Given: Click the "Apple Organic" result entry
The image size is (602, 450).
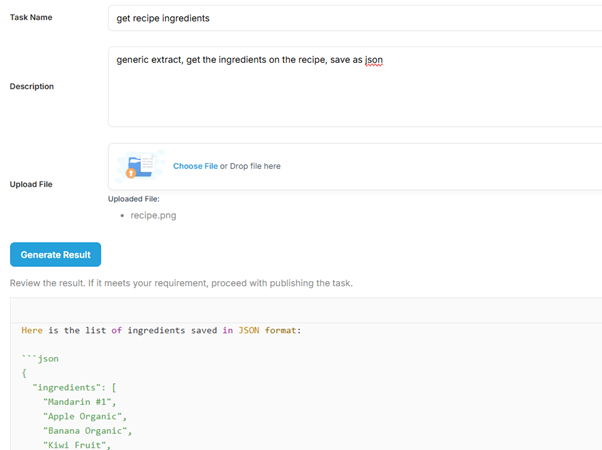Looking at the screenshot, I should tap(85, 417).
